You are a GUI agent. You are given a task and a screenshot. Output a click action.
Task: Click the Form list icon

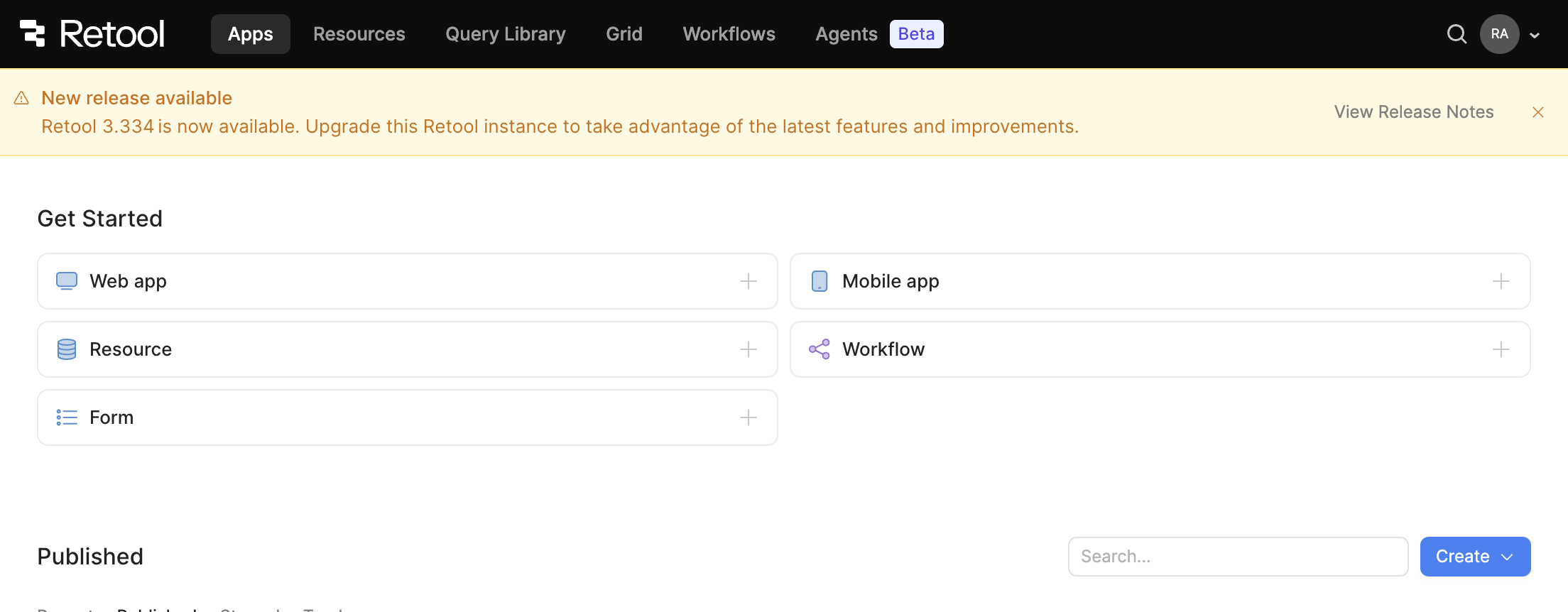[67, 417]
